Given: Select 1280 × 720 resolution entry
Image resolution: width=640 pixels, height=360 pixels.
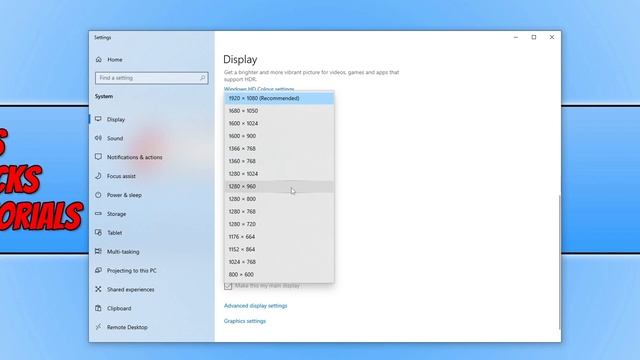Looking at the screenshot, I should coord(279,224).
